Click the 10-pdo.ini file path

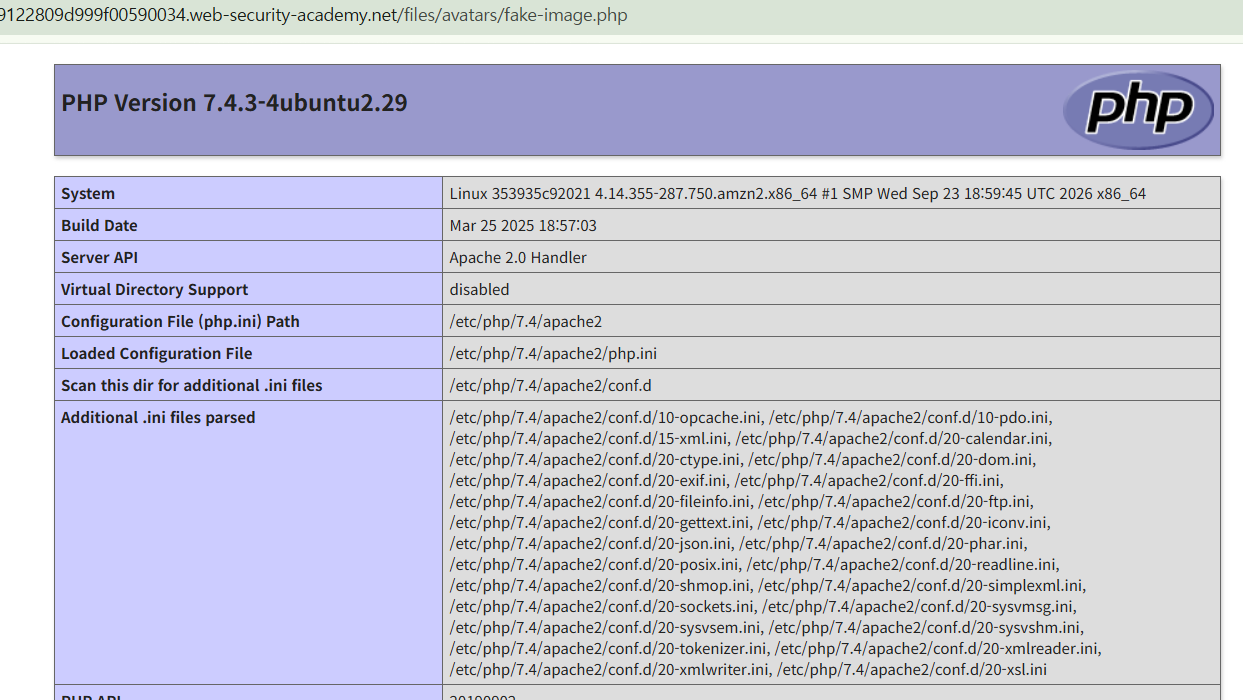[x=910, y=417]
